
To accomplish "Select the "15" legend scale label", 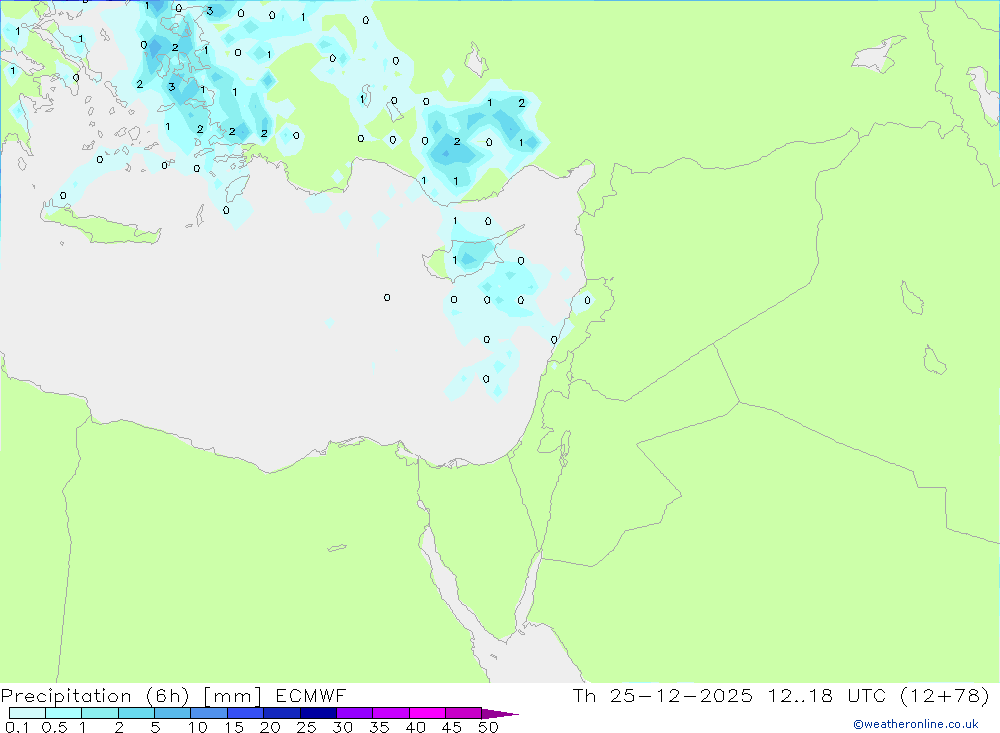I will click(234, 727).
